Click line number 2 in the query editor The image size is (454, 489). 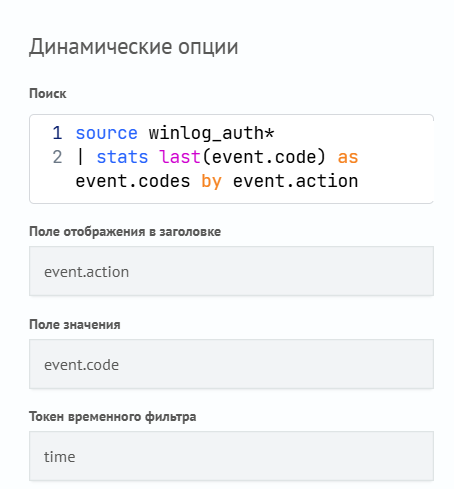pyautogui.click(x=57, y=157)
